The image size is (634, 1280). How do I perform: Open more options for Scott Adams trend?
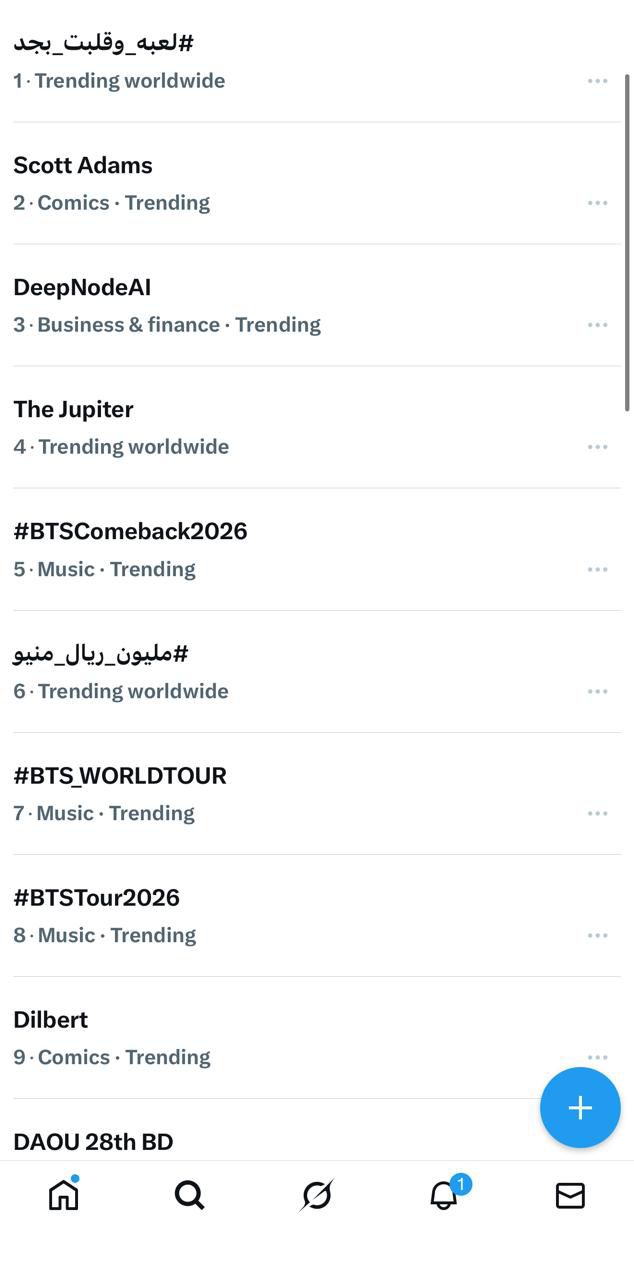(x=597, y=203)
